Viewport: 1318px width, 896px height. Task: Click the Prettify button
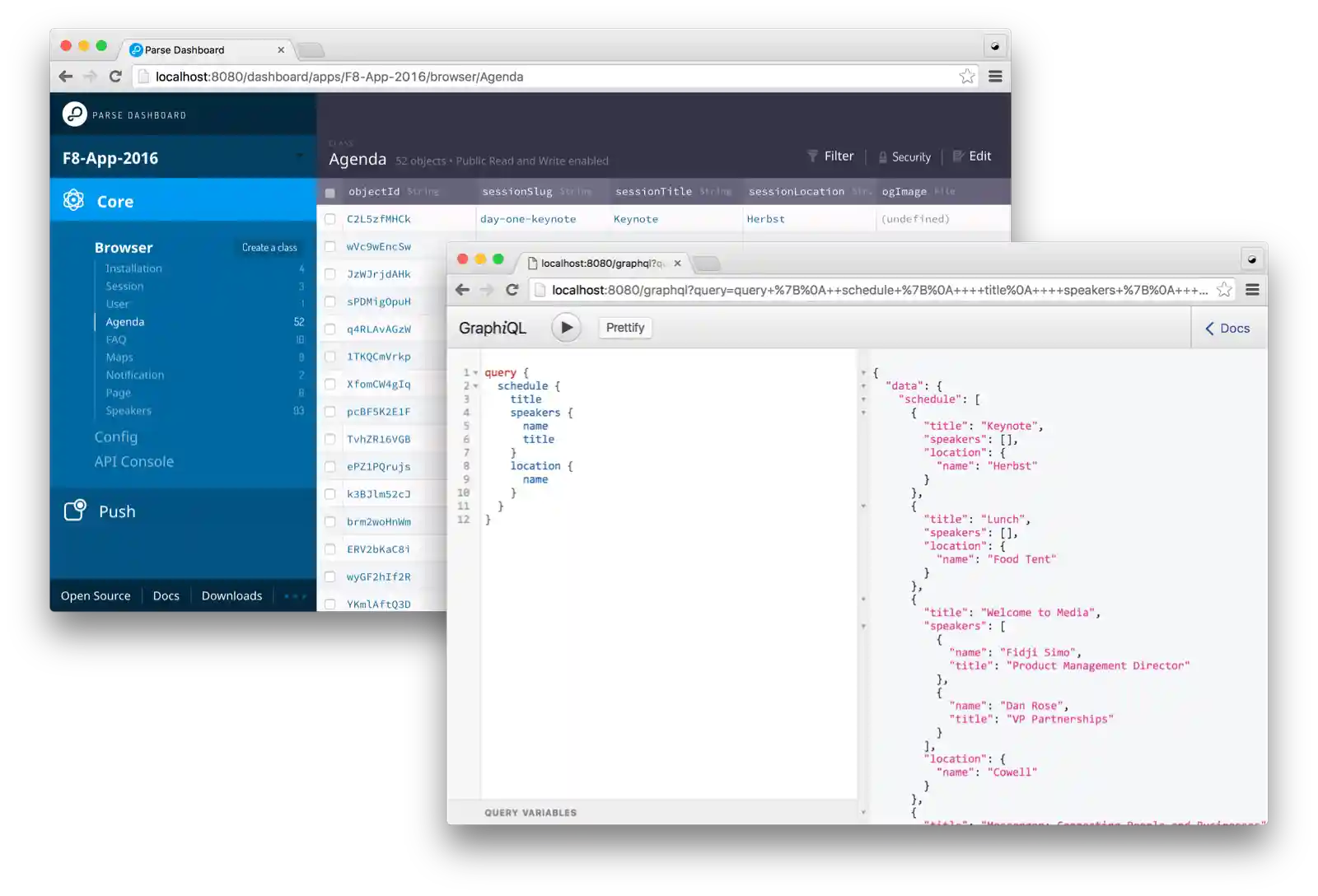pyautogui.click(x=625, y=328)
